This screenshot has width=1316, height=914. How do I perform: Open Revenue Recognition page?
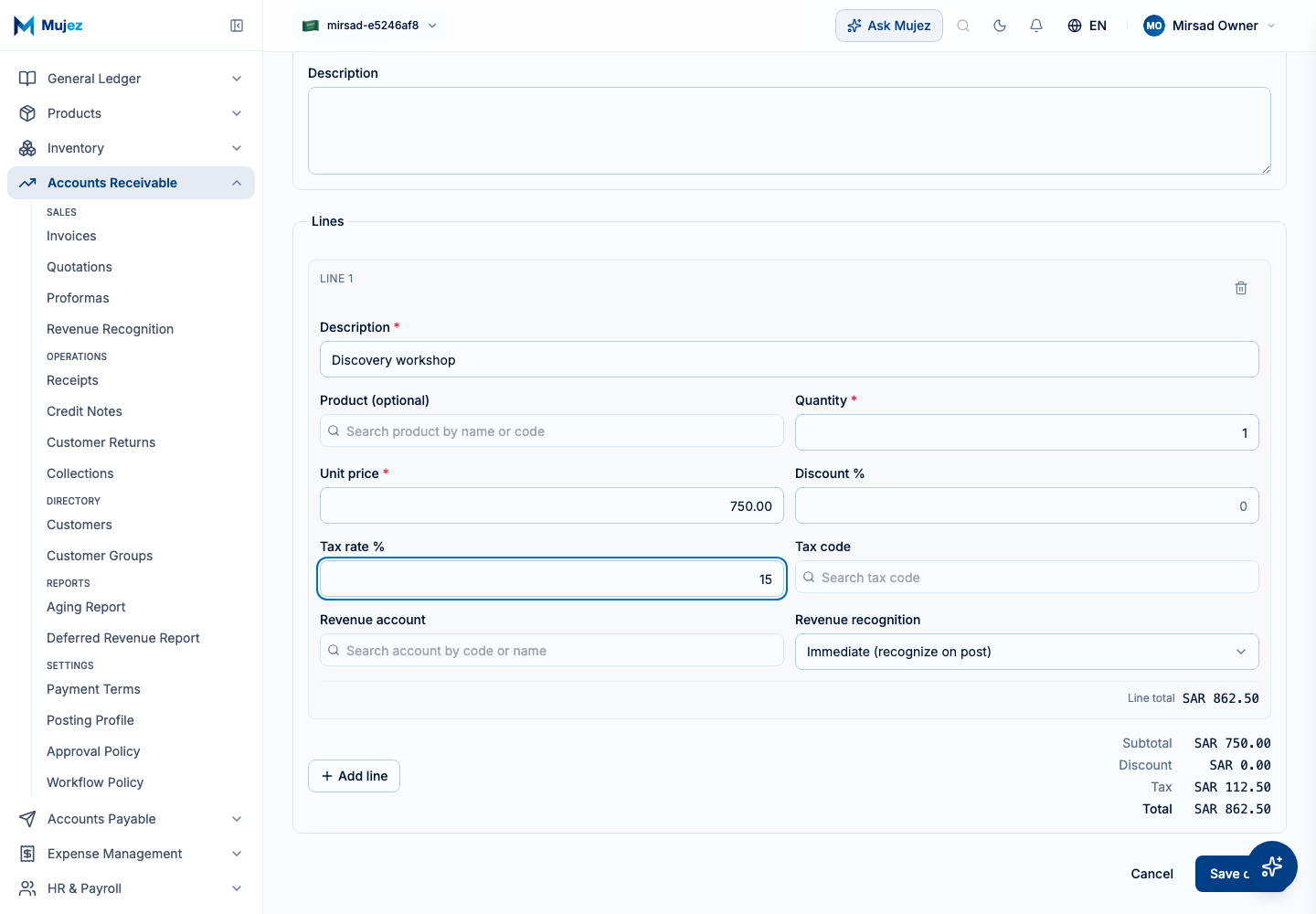[110, 329]
